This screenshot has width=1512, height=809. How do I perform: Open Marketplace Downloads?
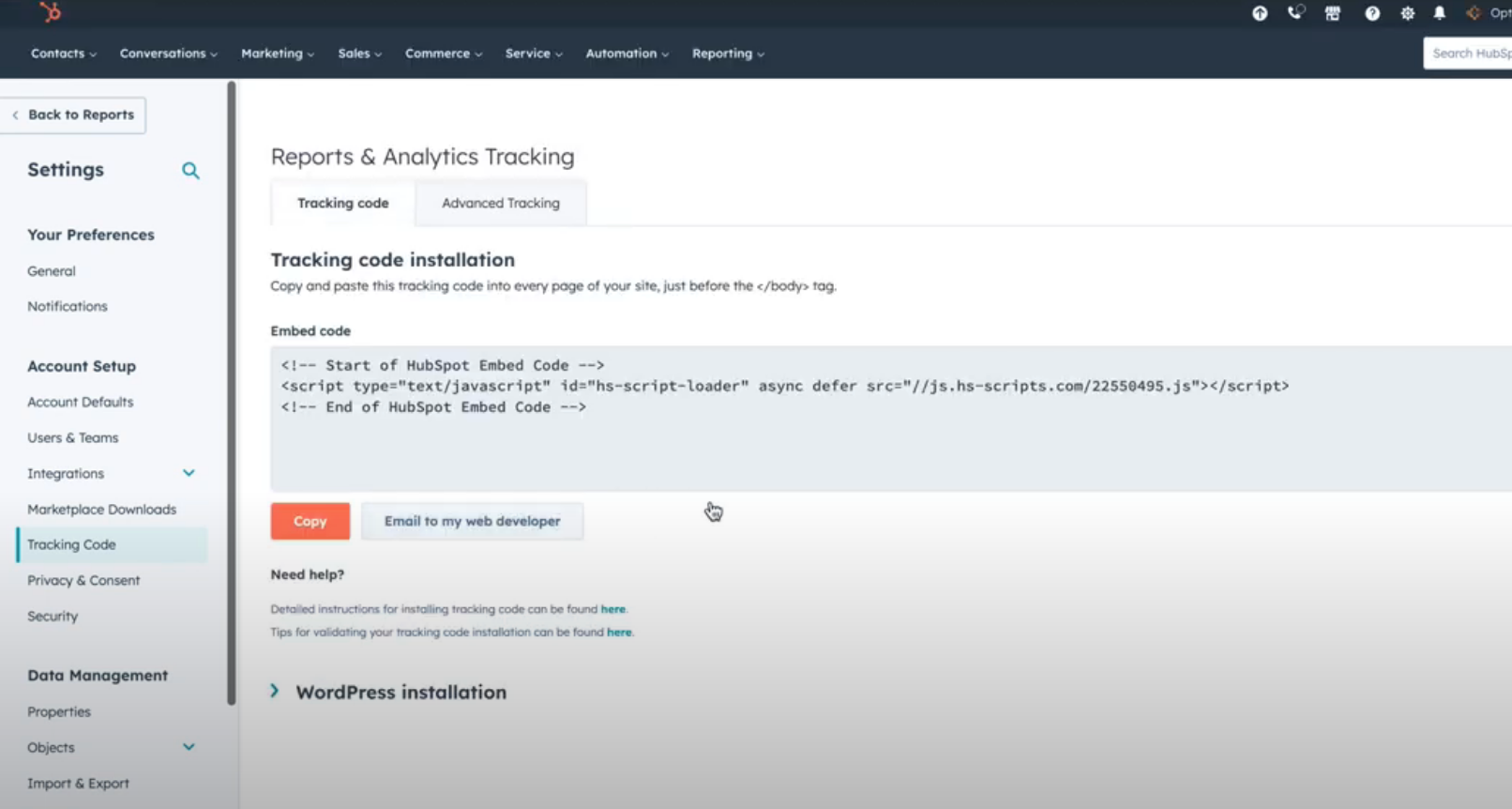[102, 509]
